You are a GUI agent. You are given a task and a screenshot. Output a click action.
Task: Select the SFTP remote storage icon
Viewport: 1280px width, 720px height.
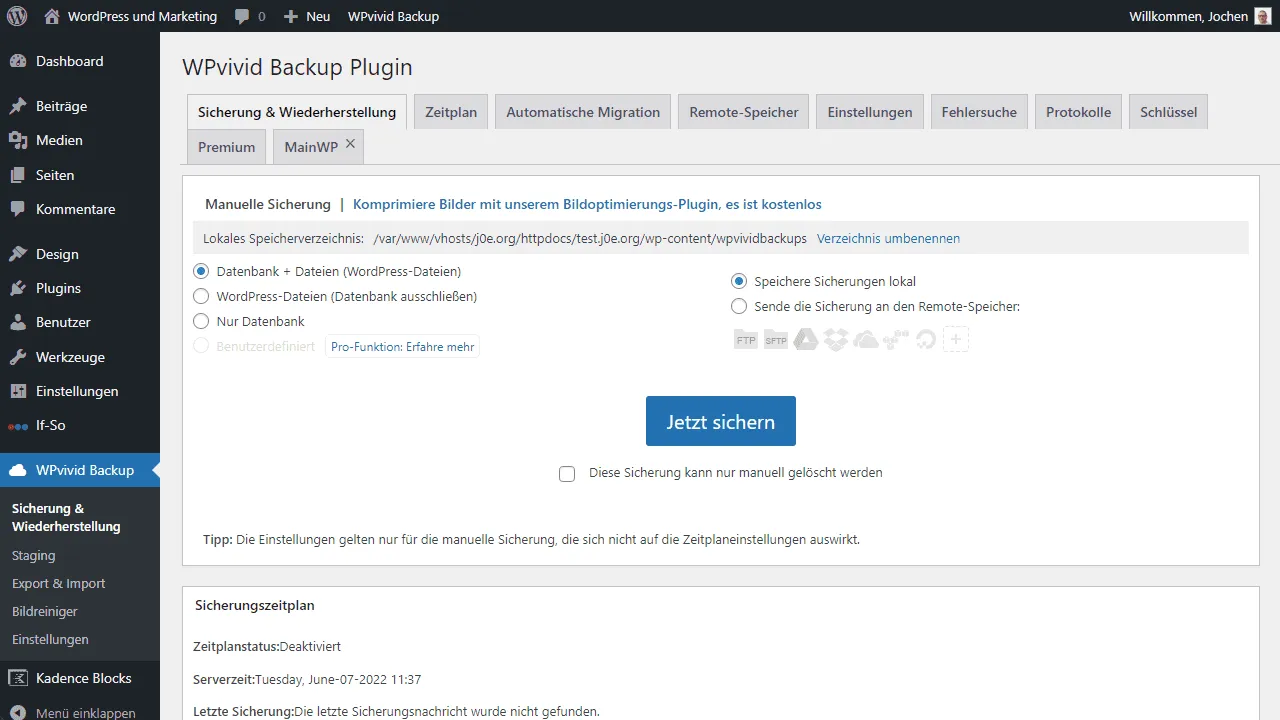pos(776,340)
